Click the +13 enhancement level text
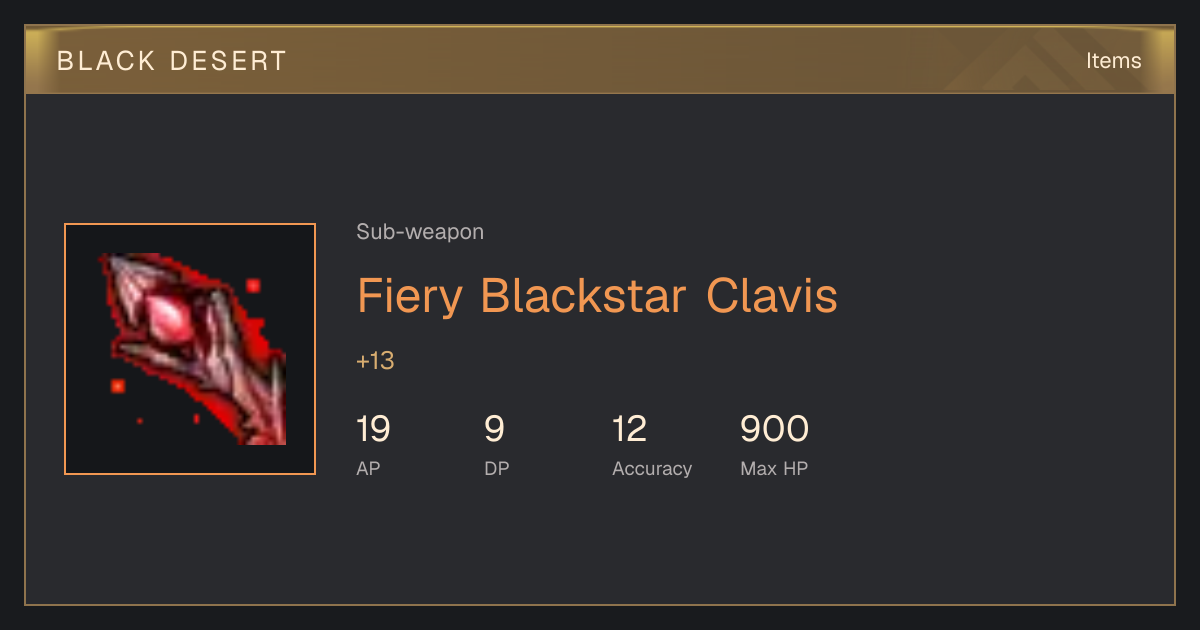This screenshot has height=630, width=1200. pyautogui.click(x=375, y=361)
